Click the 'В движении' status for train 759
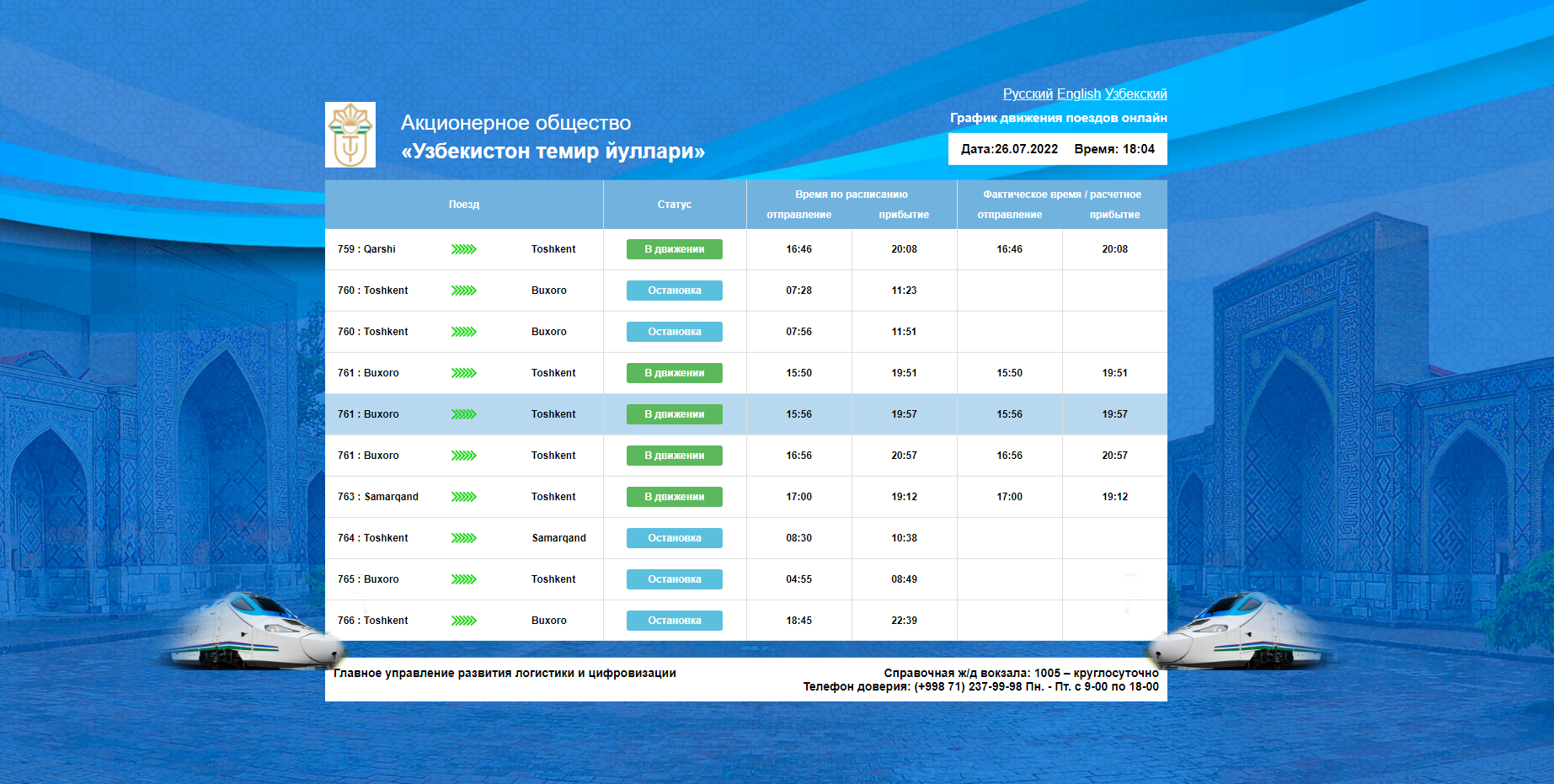The width and height of the screenshot is (1554, 784). click(674, 249)
